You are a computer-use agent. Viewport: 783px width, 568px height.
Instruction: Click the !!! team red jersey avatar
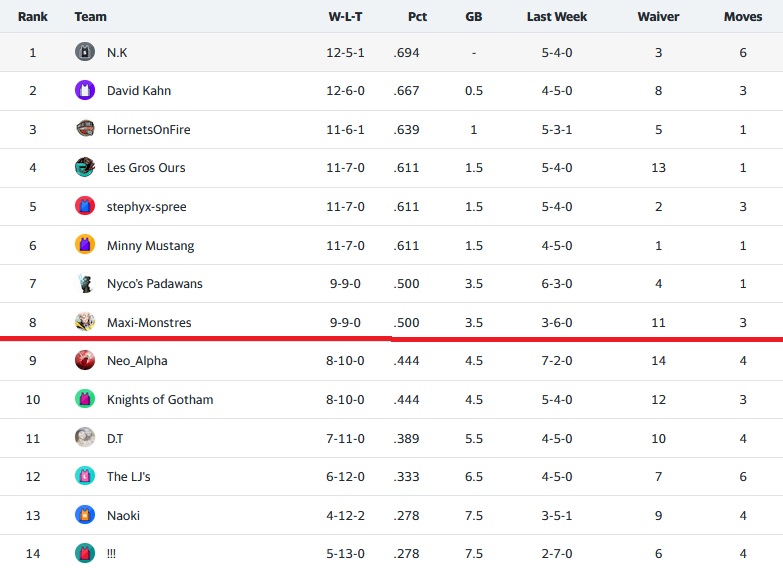pos(85,553)
